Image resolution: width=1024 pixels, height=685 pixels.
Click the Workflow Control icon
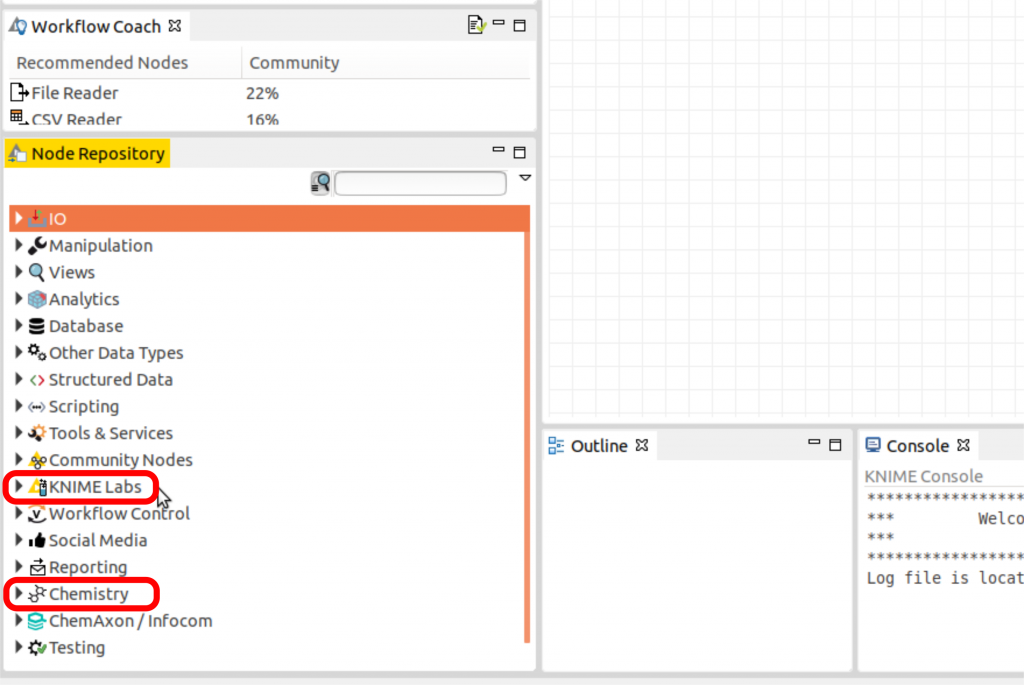tap(37, 514)
